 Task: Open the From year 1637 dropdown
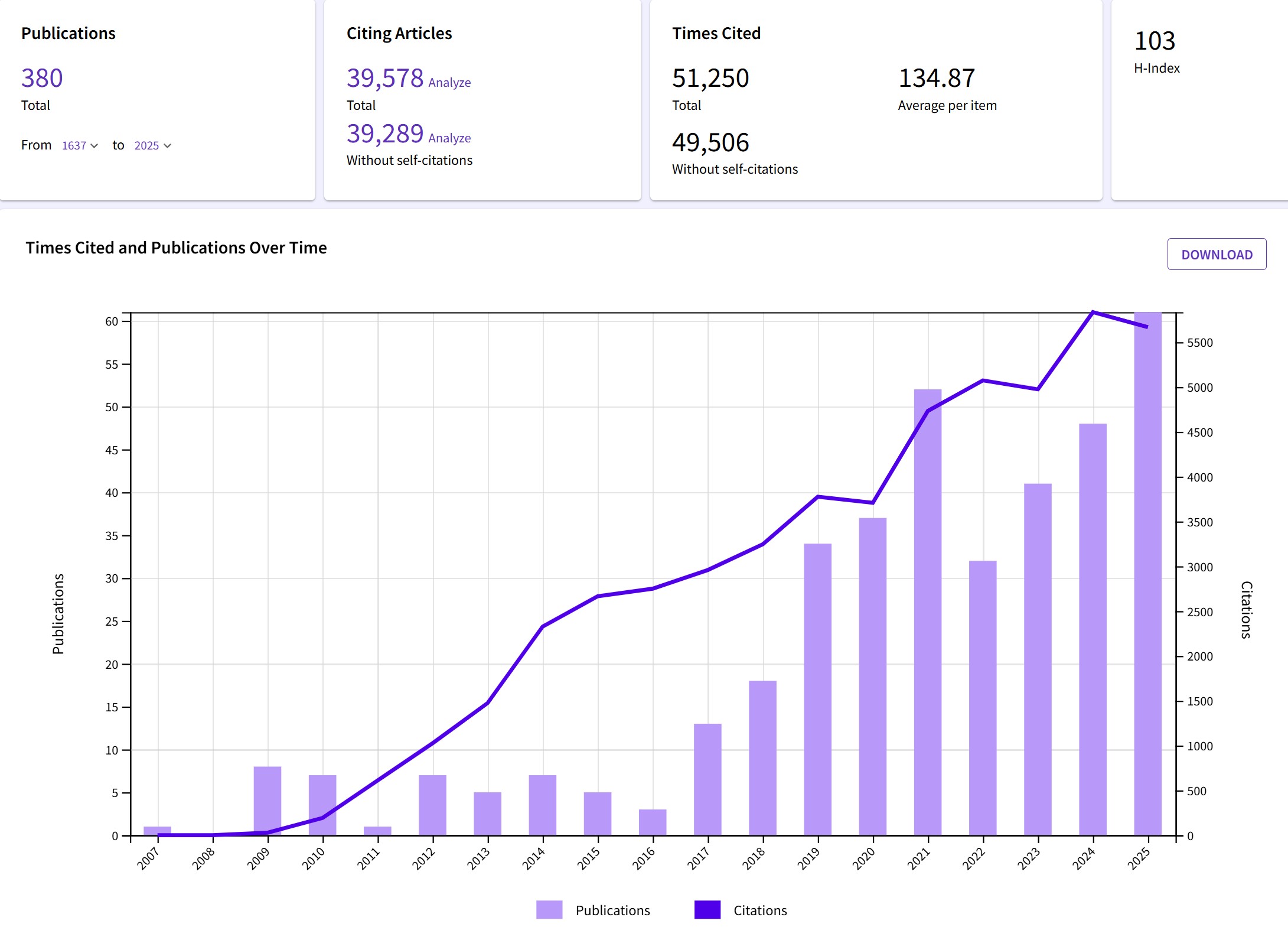(x=80, y=145)
